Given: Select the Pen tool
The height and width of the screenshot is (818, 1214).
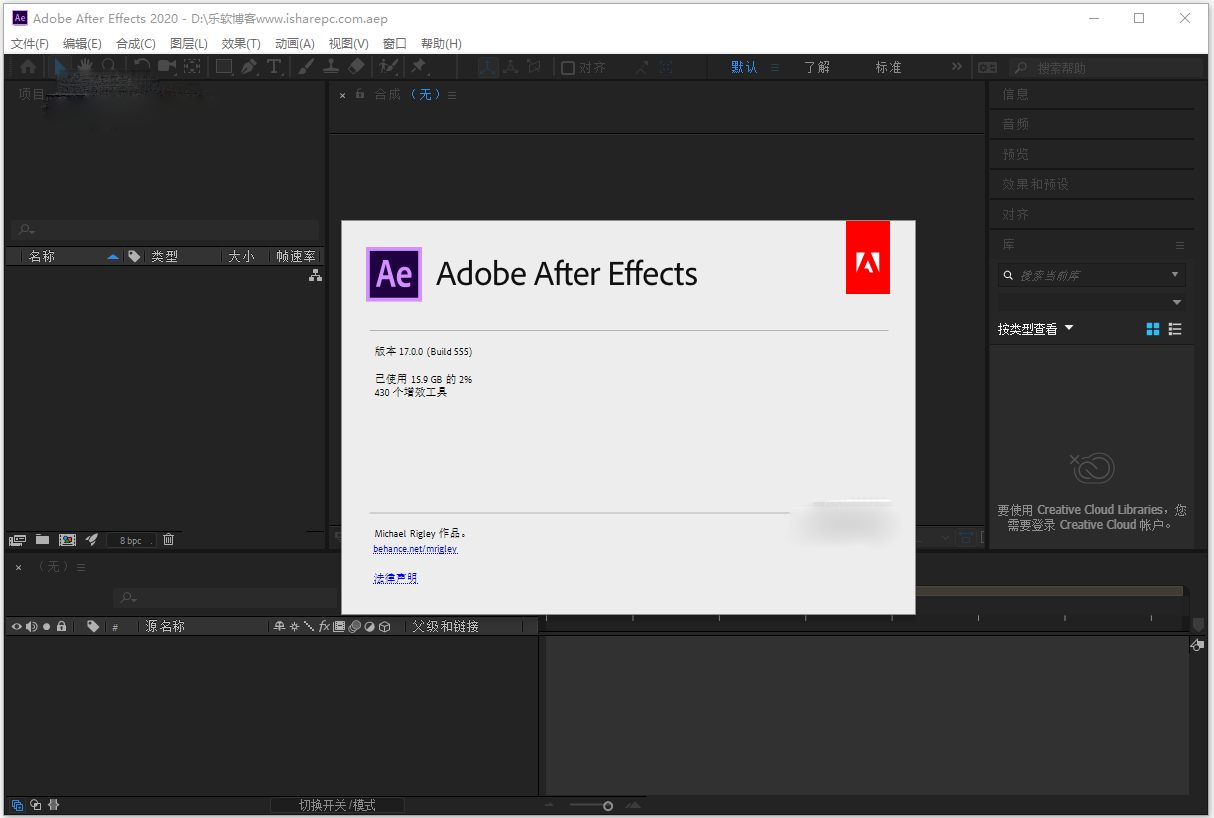Looking at the screenshot, I should pyautogui.click(x=246, y=67).
